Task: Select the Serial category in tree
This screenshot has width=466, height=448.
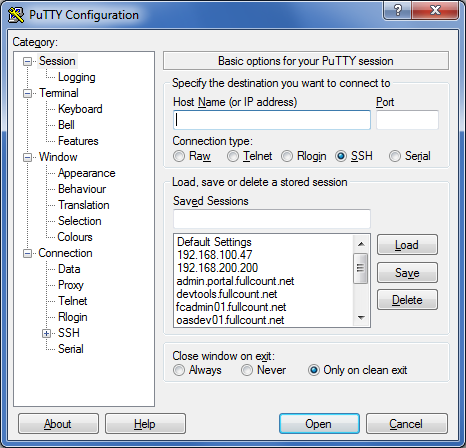Action: tap(71, 349)
